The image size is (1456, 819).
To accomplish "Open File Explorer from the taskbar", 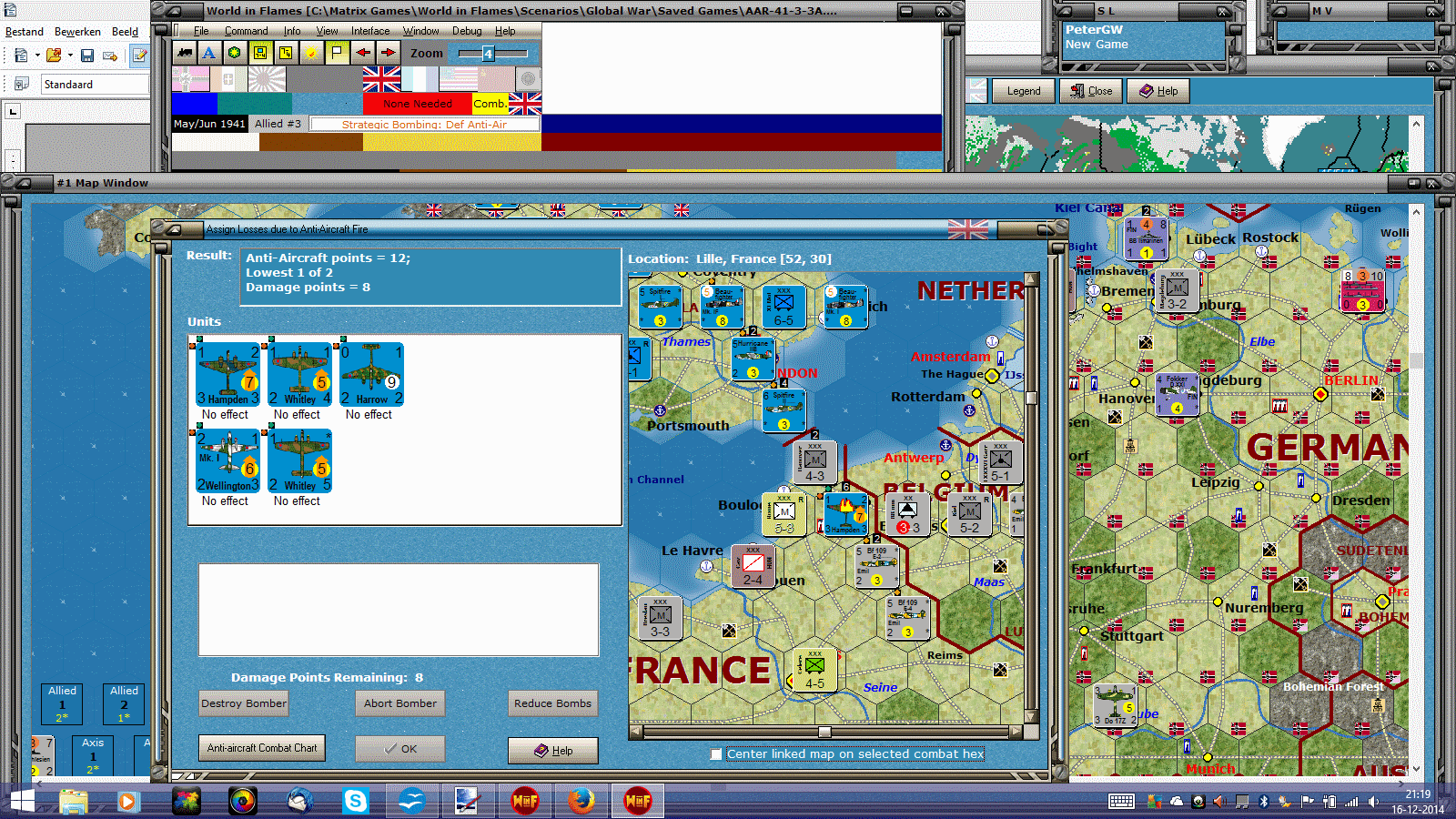I will [74, 801].
